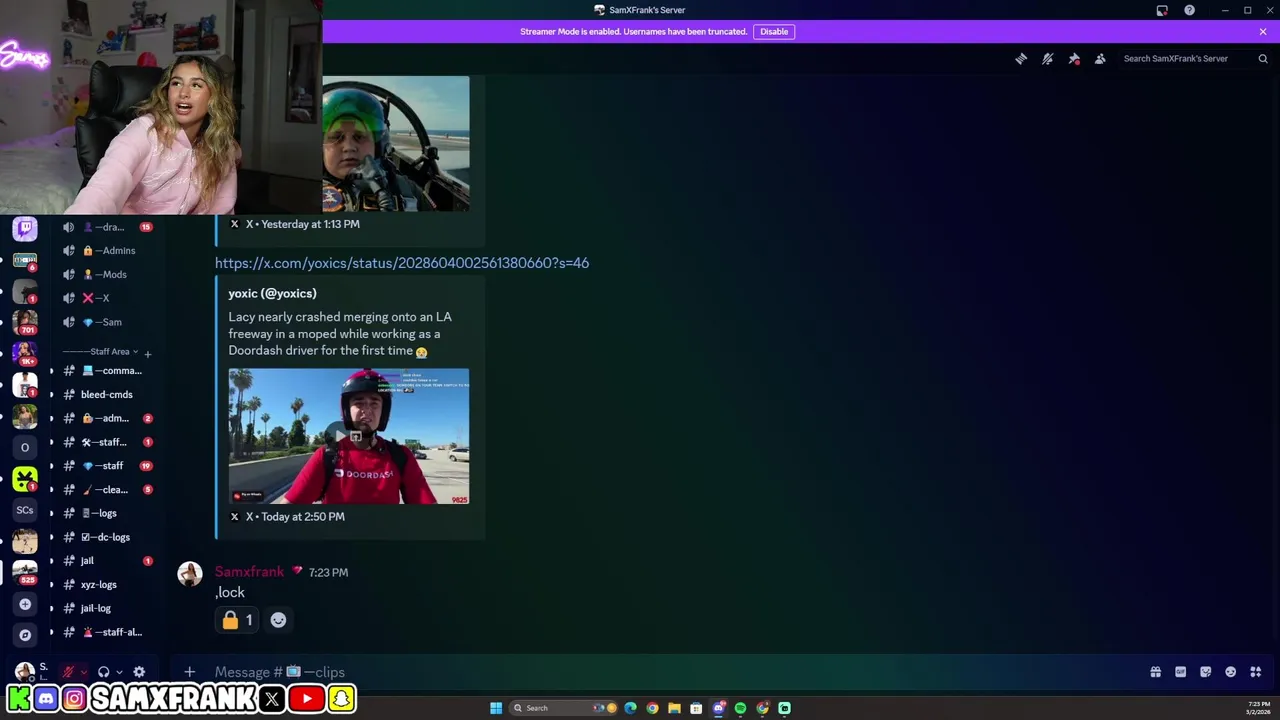Toggle headphones deafen in user panel
The width and height of the screenshot is (1280, 720).
103,672
